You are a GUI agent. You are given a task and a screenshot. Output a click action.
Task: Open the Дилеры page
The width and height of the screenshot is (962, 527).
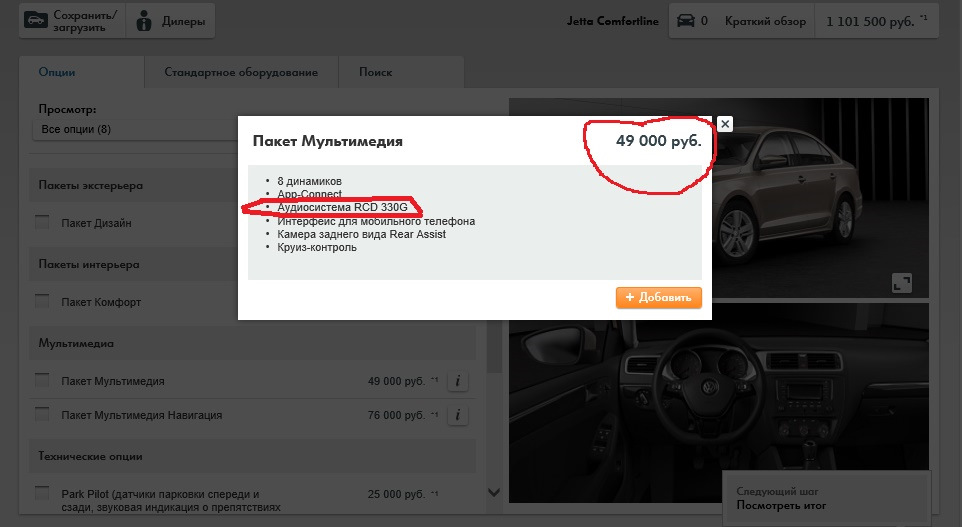(x=171, y=21)
